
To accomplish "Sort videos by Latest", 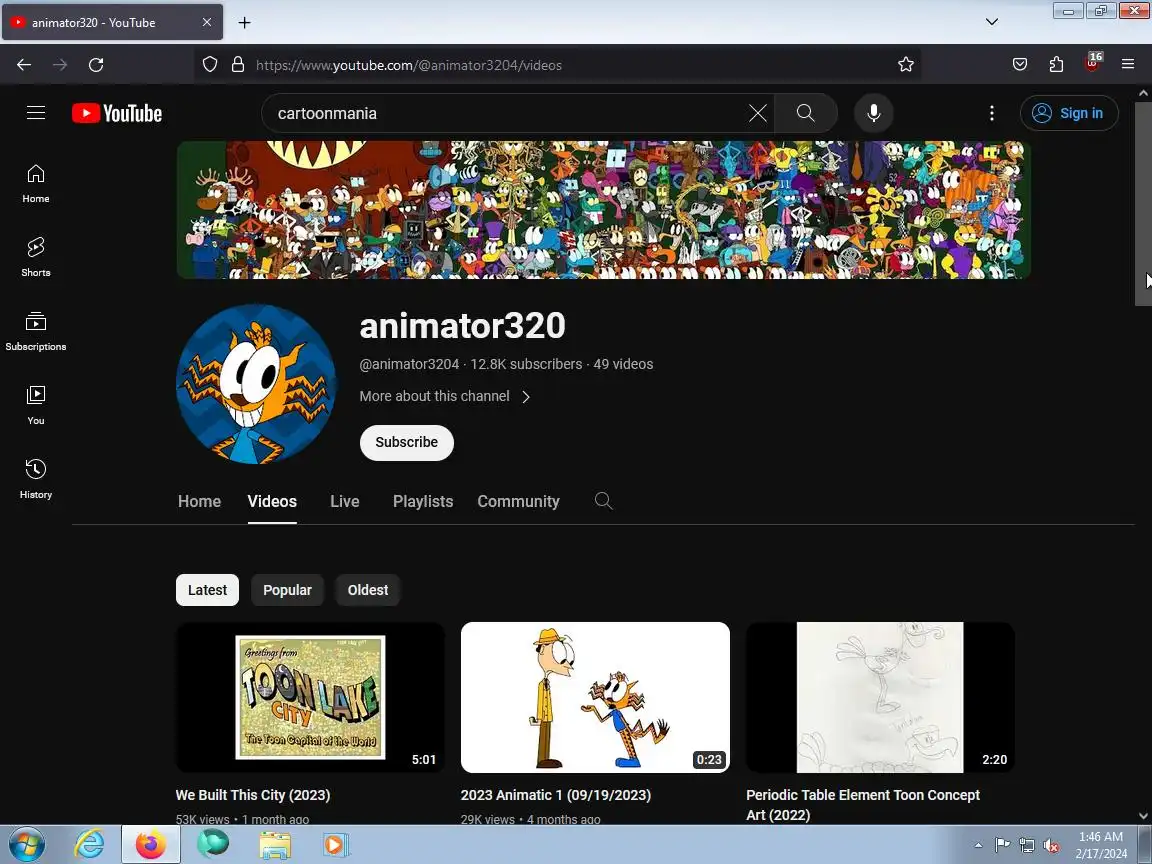I will [207, 590].
